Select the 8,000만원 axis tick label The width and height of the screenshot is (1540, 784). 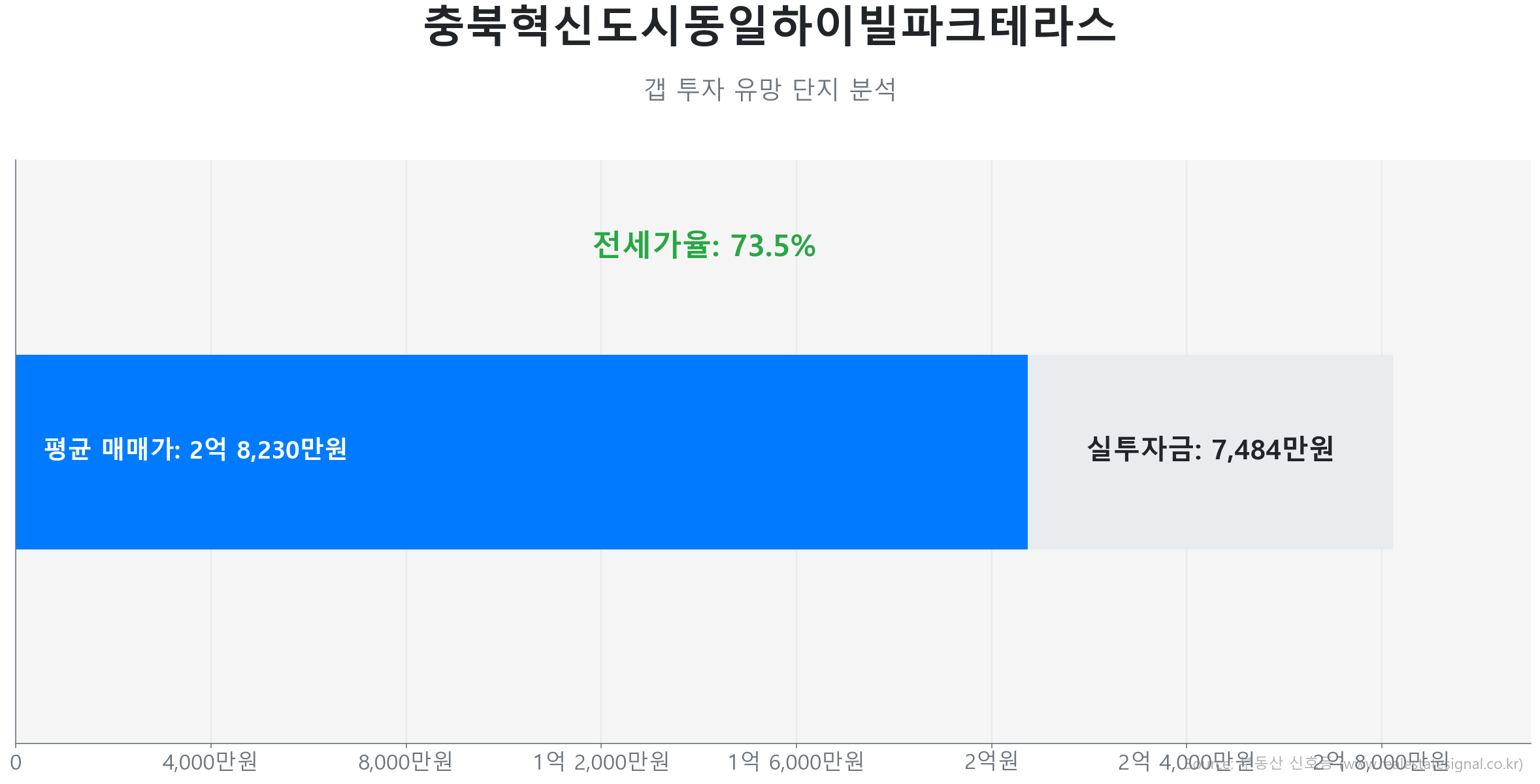coord(405,762)
